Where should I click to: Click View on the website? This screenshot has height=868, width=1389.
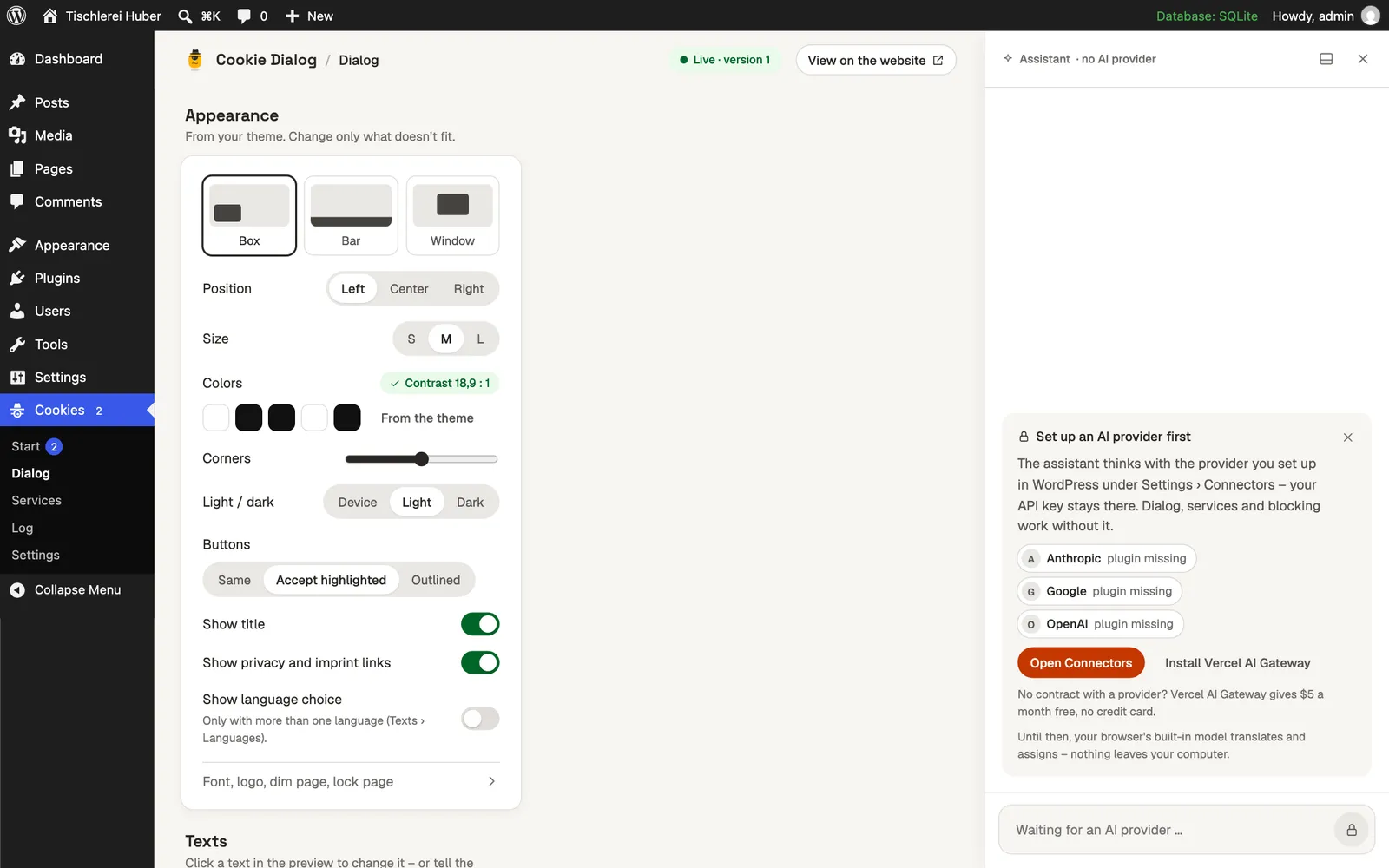point(876,60)
